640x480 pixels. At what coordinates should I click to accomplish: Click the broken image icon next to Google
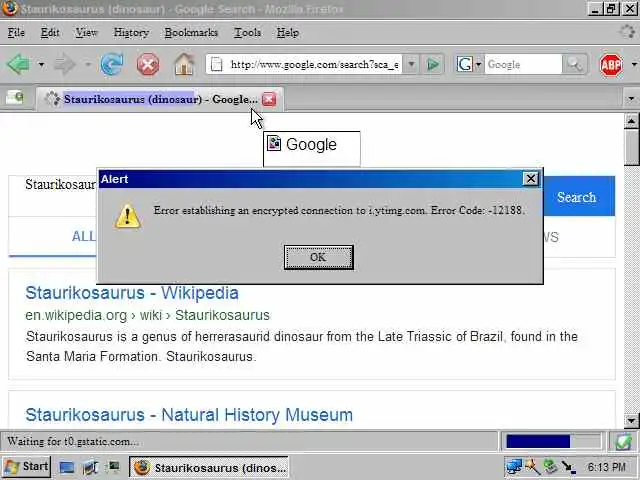point(274,143)
